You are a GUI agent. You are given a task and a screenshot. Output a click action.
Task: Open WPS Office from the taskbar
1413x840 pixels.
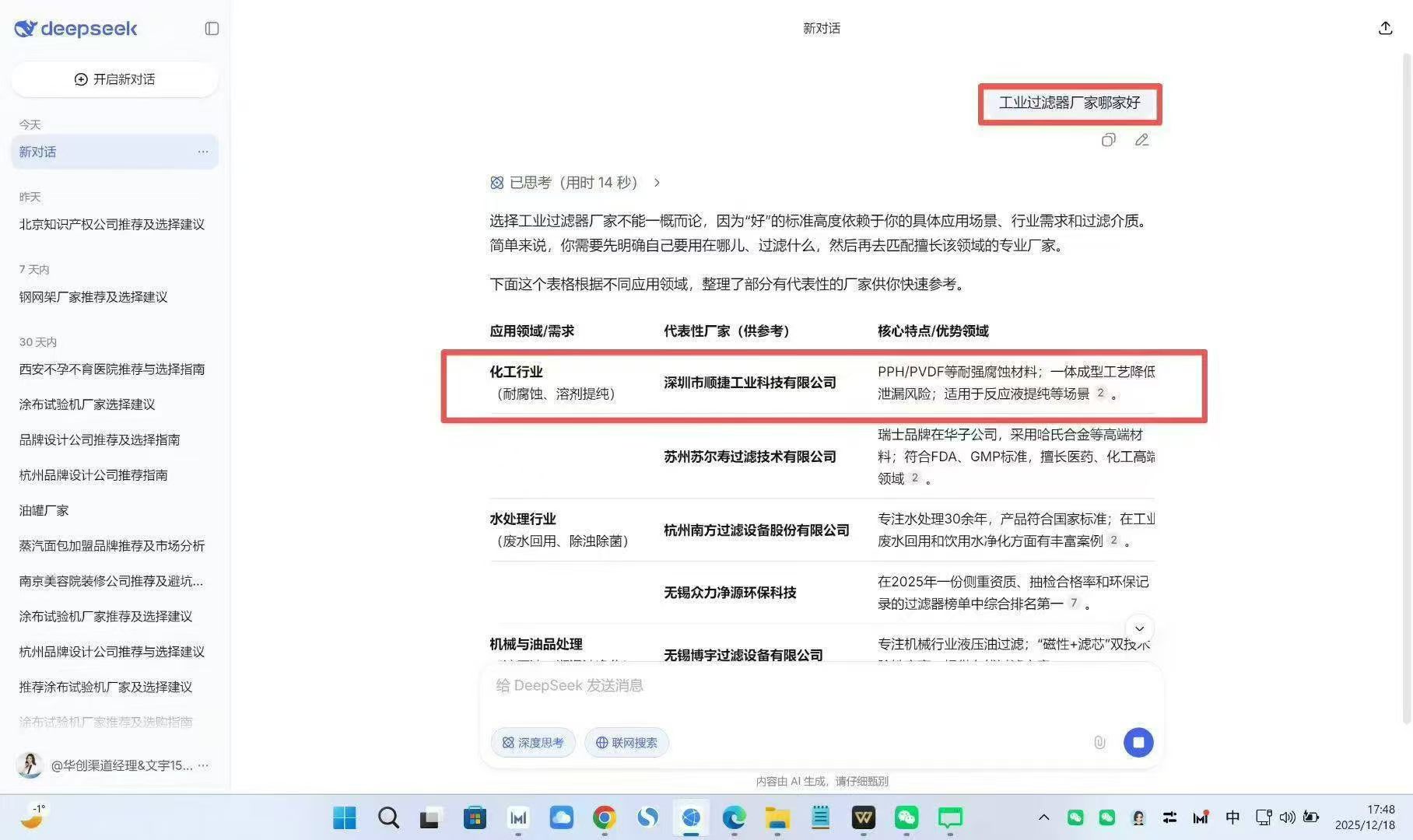click(x=863, y=817)
